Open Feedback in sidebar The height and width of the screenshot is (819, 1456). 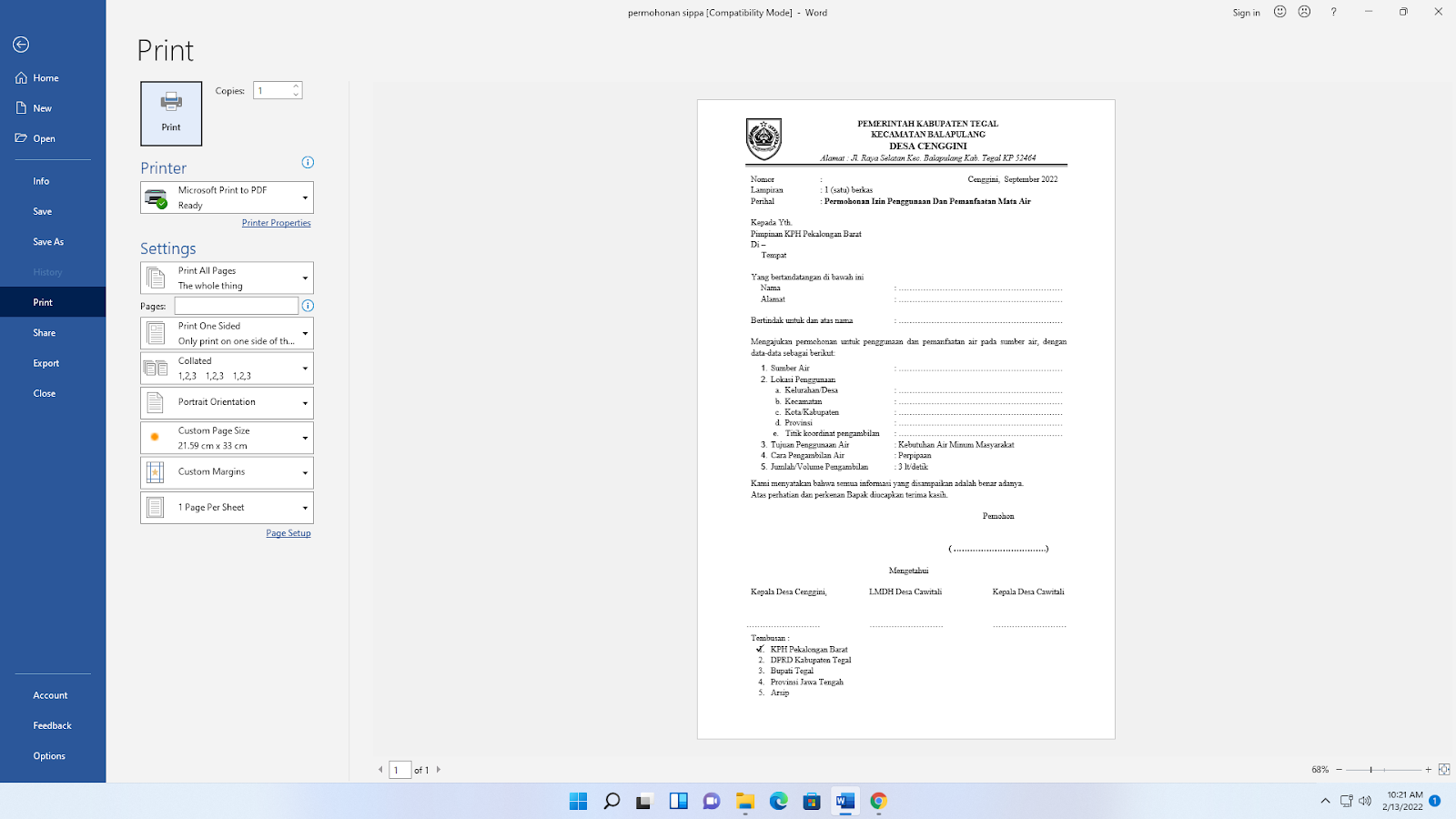click(53, 725)
